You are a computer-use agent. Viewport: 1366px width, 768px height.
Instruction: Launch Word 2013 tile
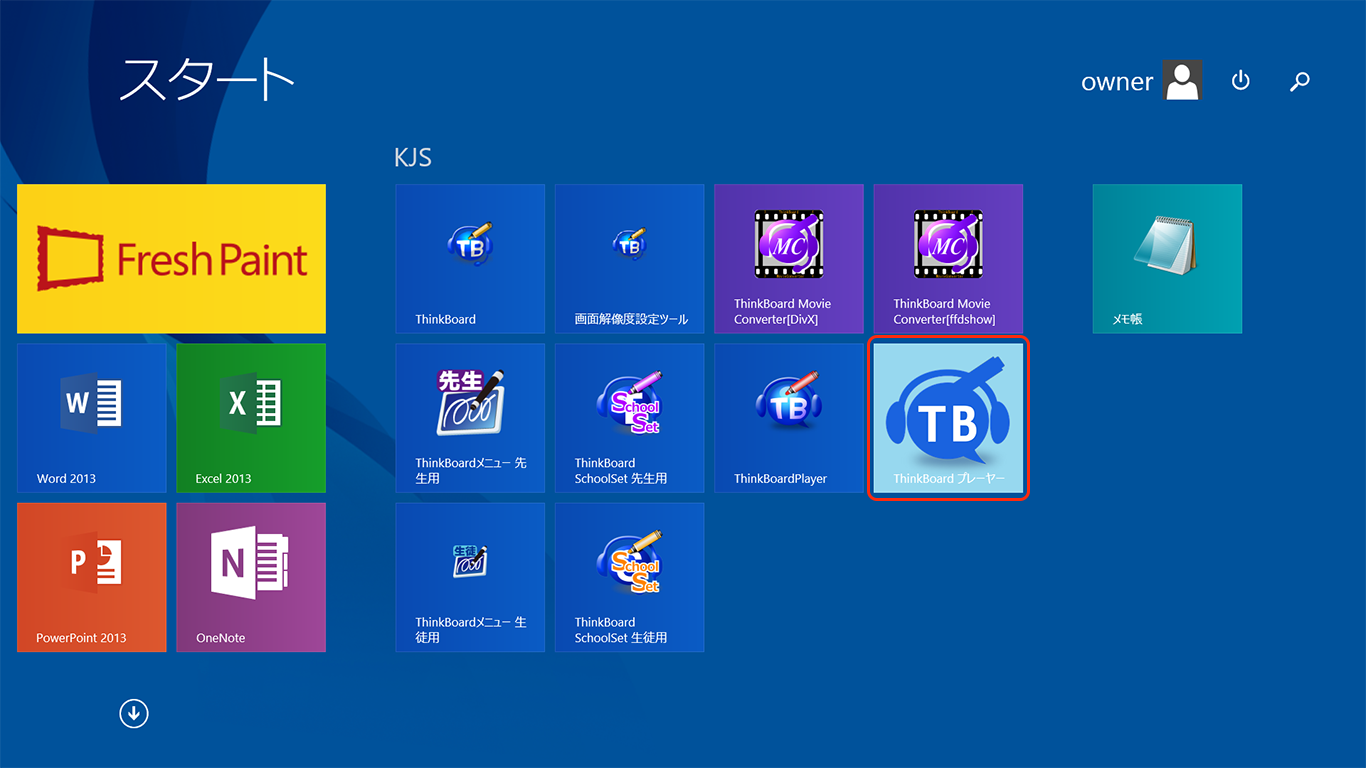92,418
